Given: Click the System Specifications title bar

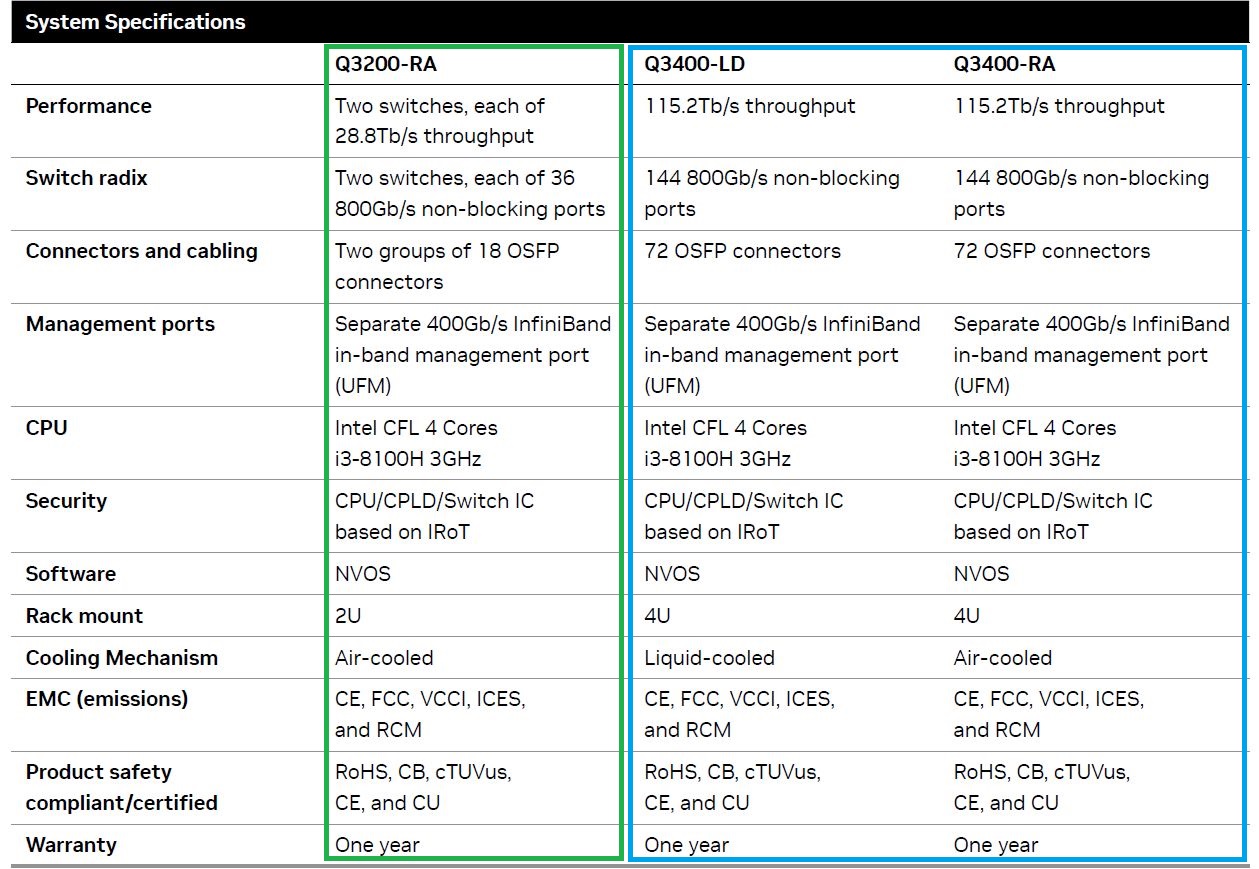Looking at the screenshot, I should pos(135,21).
